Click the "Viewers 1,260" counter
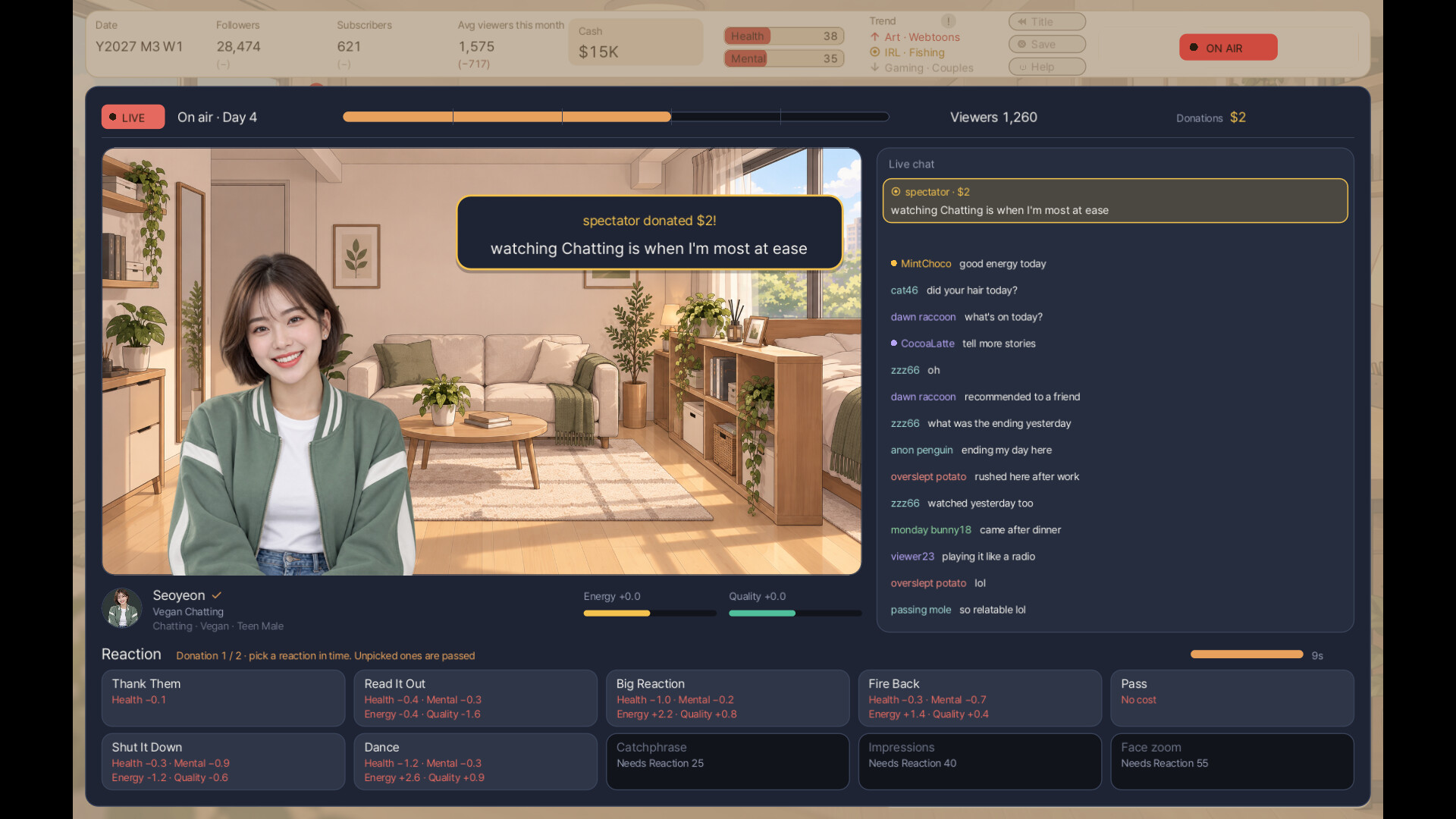This screenshot has width=1456, height=819. [993, 117]
